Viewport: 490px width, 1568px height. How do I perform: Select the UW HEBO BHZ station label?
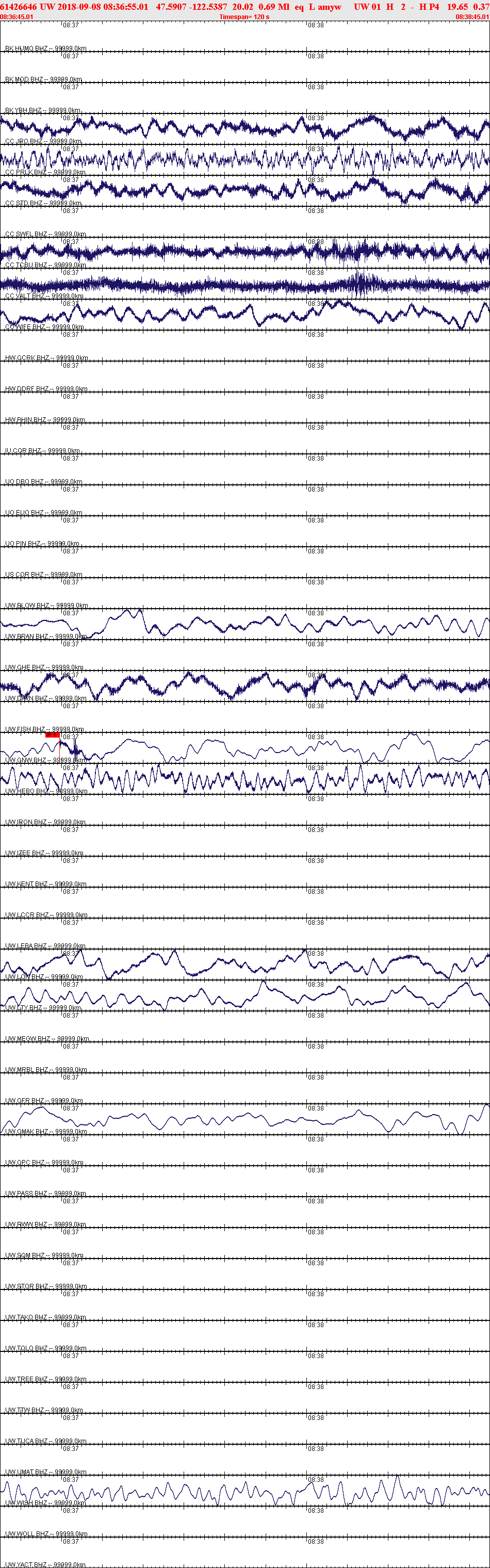pos(46,792)
